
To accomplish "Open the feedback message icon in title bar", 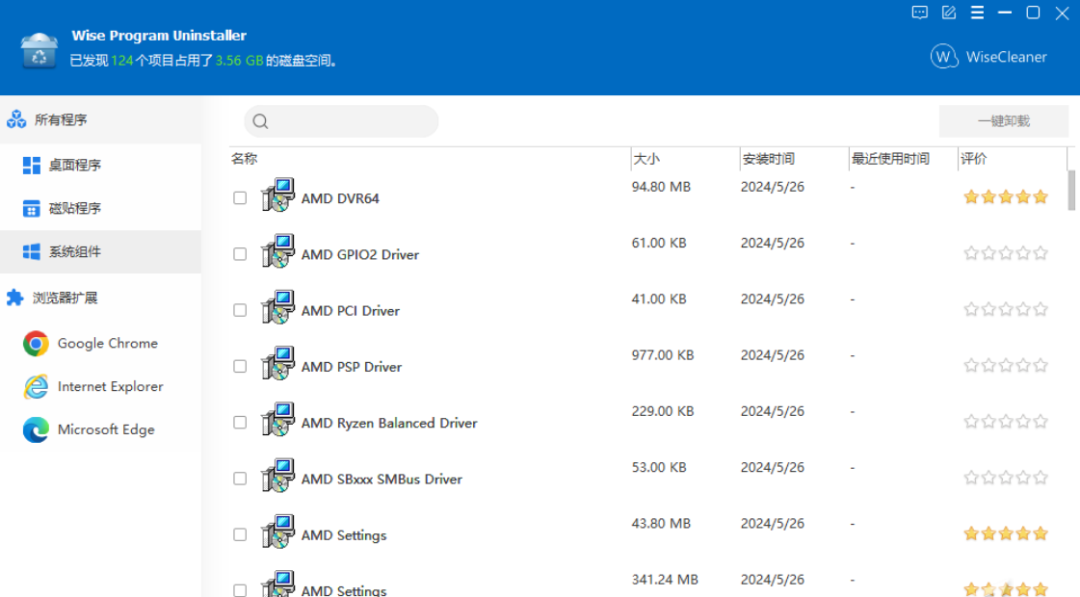I will (x=920, y=12).
